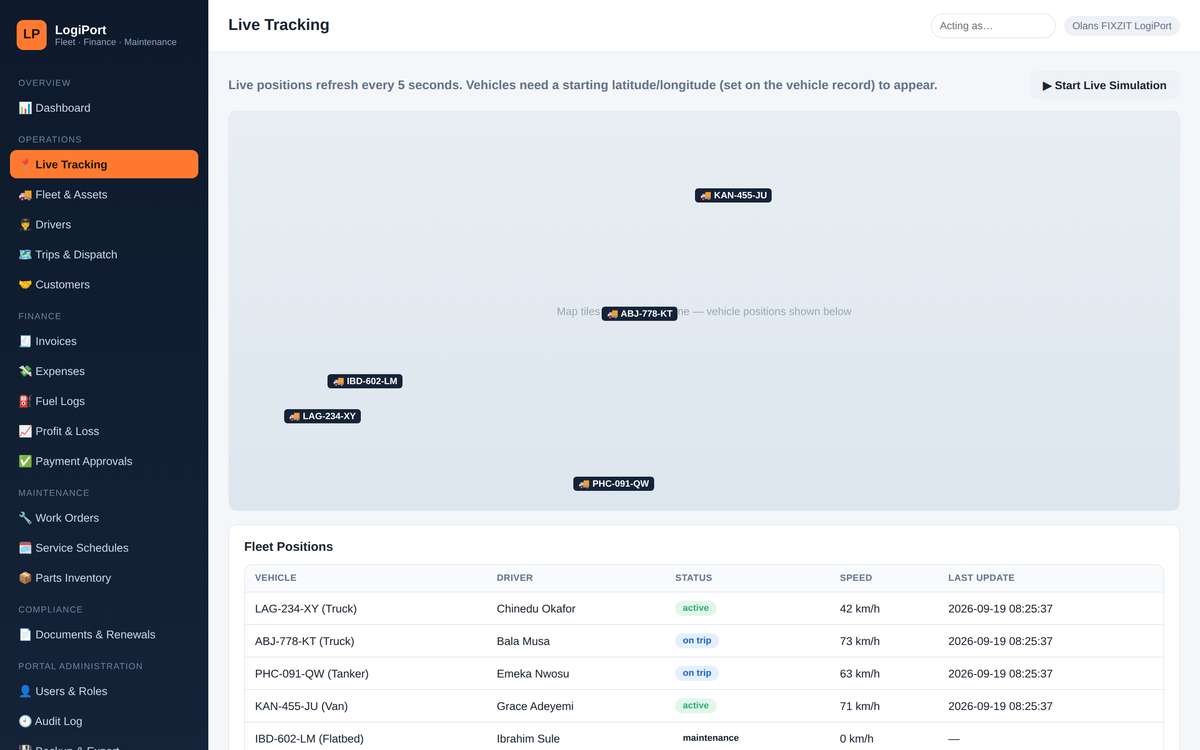1200x750 pixels.
Task: Click the Documents & Renewals page icon
Action: tap(25, 635)
